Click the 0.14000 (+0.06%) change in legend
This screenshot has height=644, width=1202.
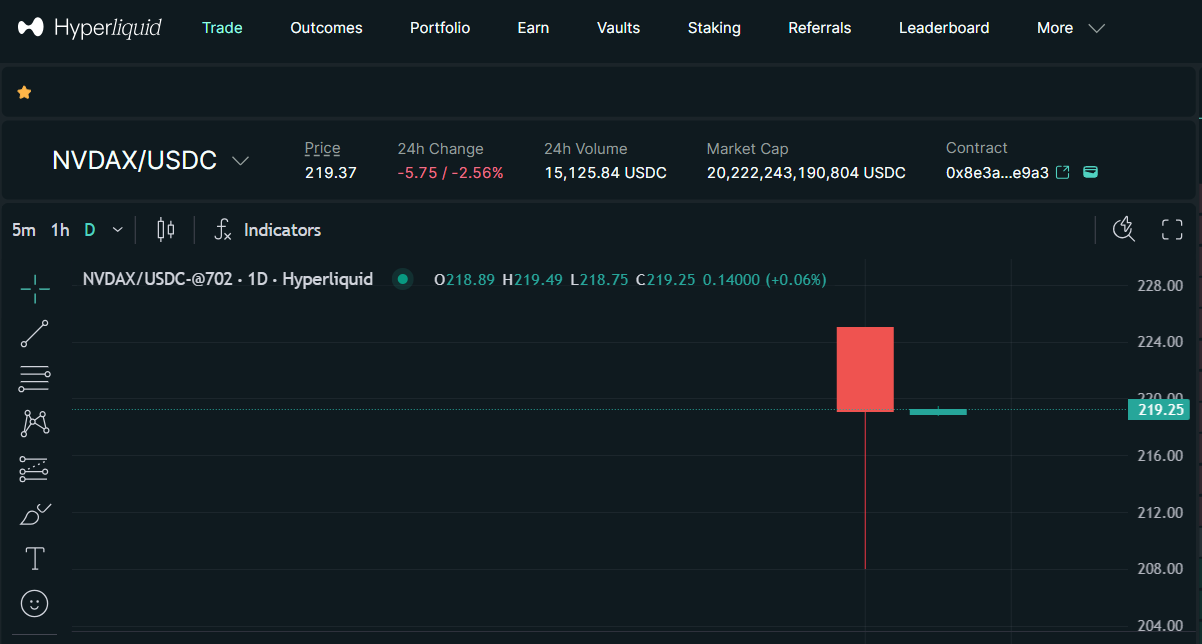(765, 280)
